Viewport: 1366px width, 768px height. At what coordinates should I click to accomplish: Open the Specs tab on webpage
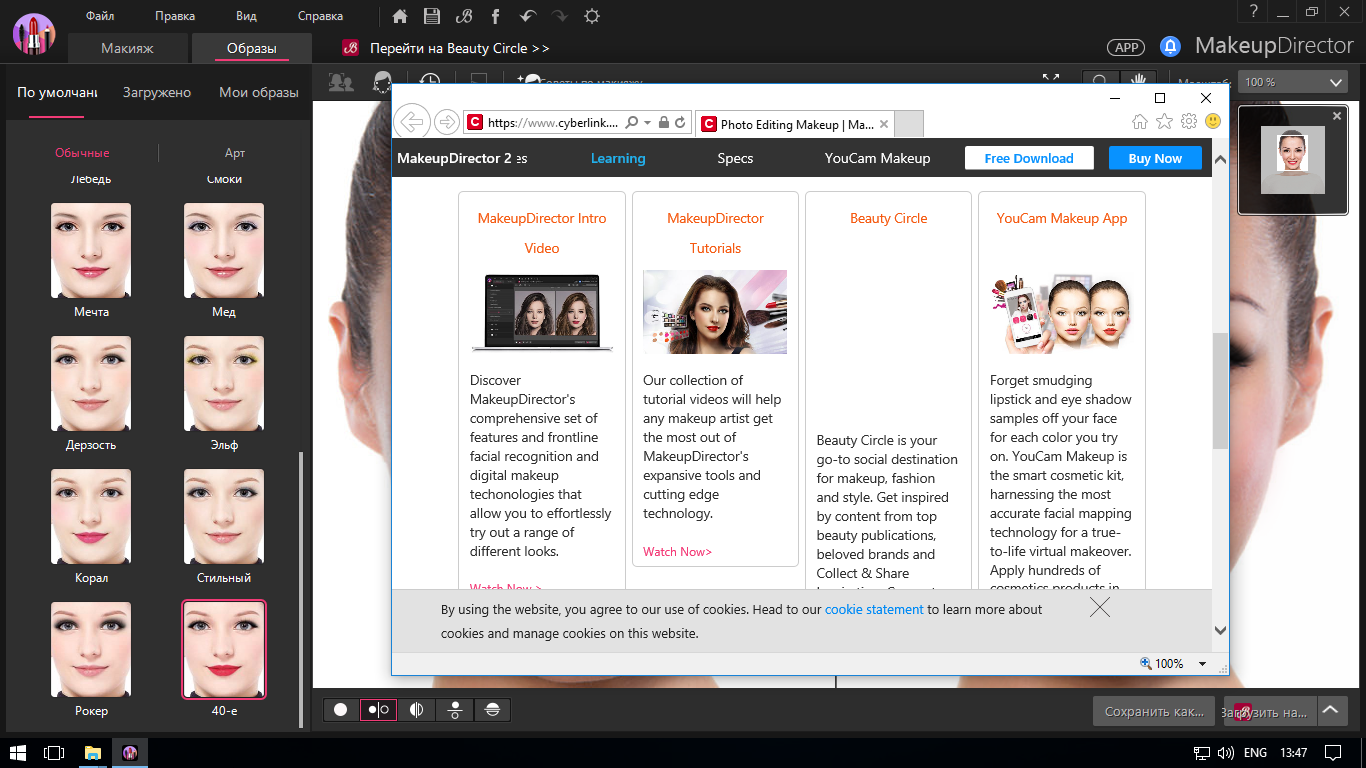click(x=735, y=158)
